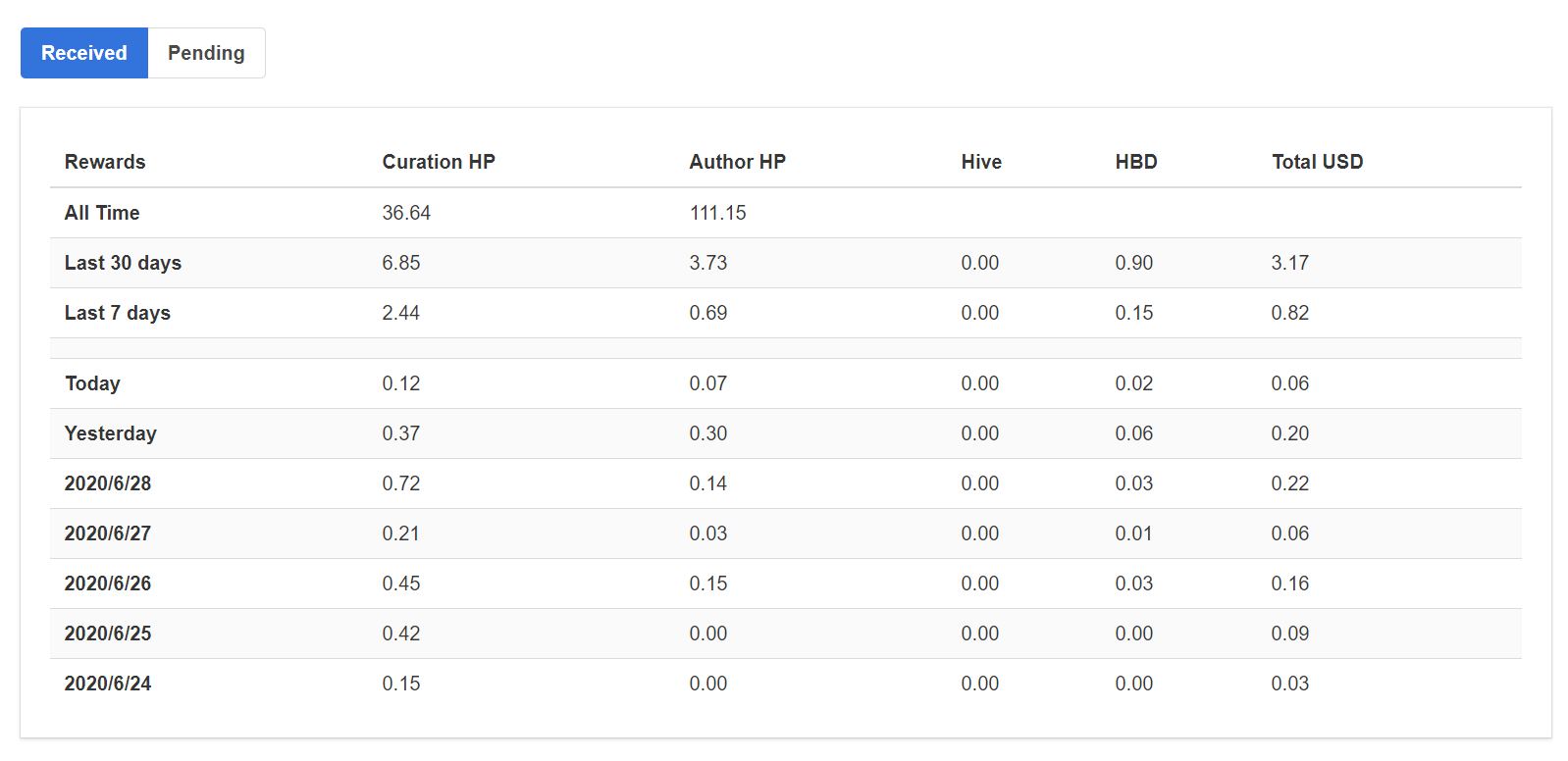
Task: Open the Pending tab
Action: 206,53
